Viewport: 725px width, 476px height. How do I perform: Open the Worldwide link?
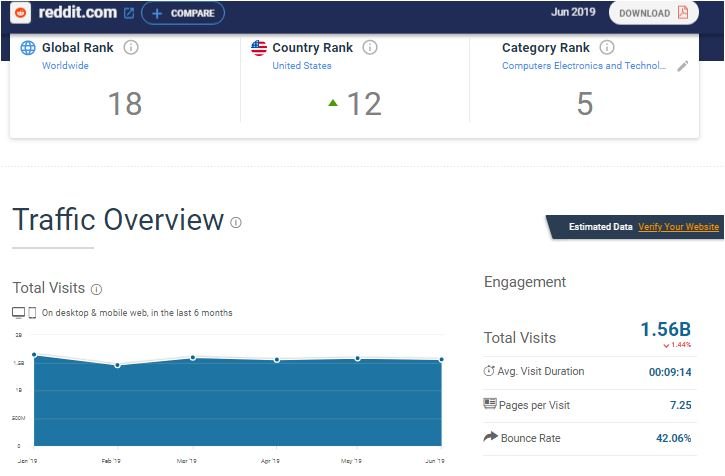(x=65, y=66)
